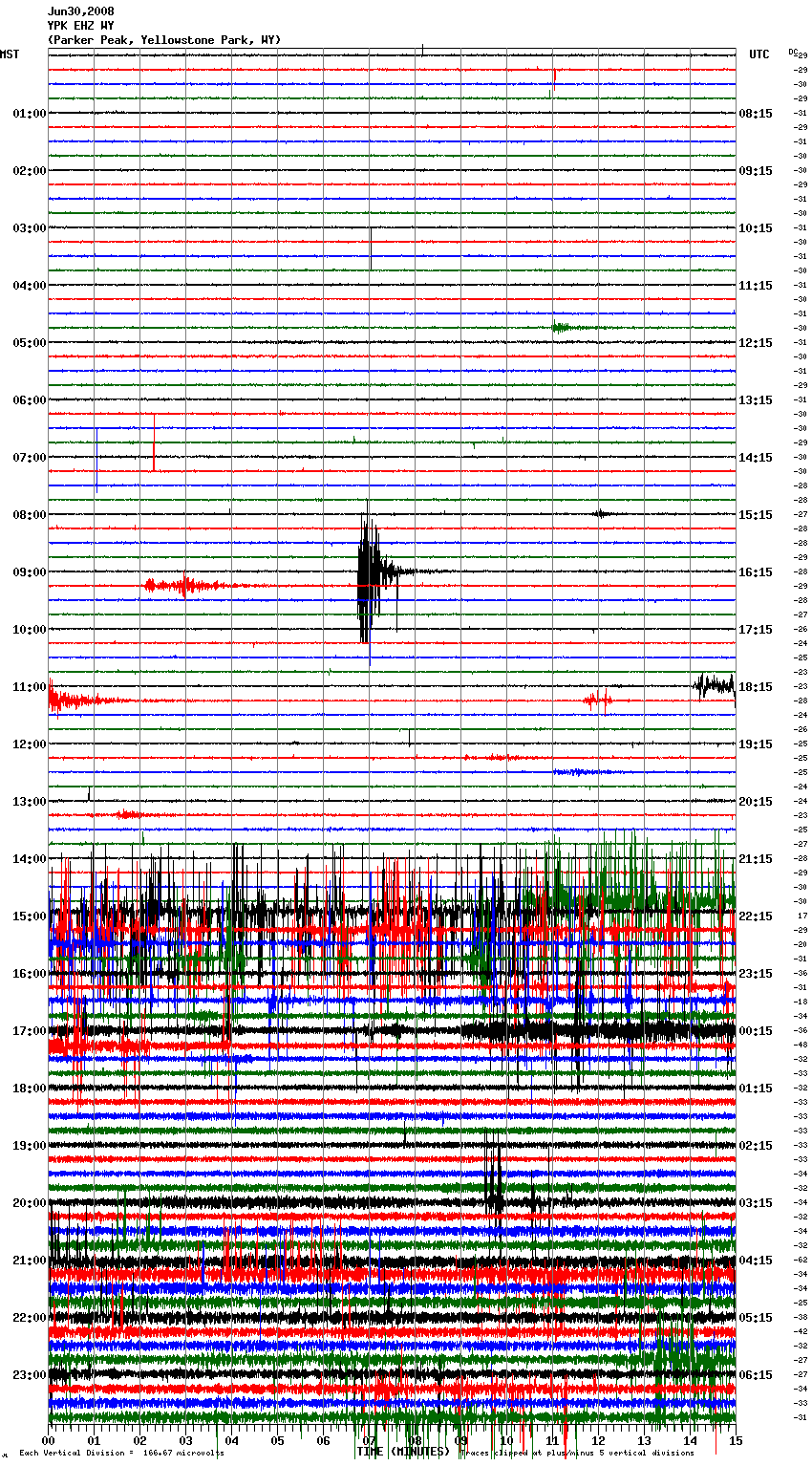Click the 20:15 UTC time label
Viewport: 812px width, 1466px height.
[x=756, y=802]
